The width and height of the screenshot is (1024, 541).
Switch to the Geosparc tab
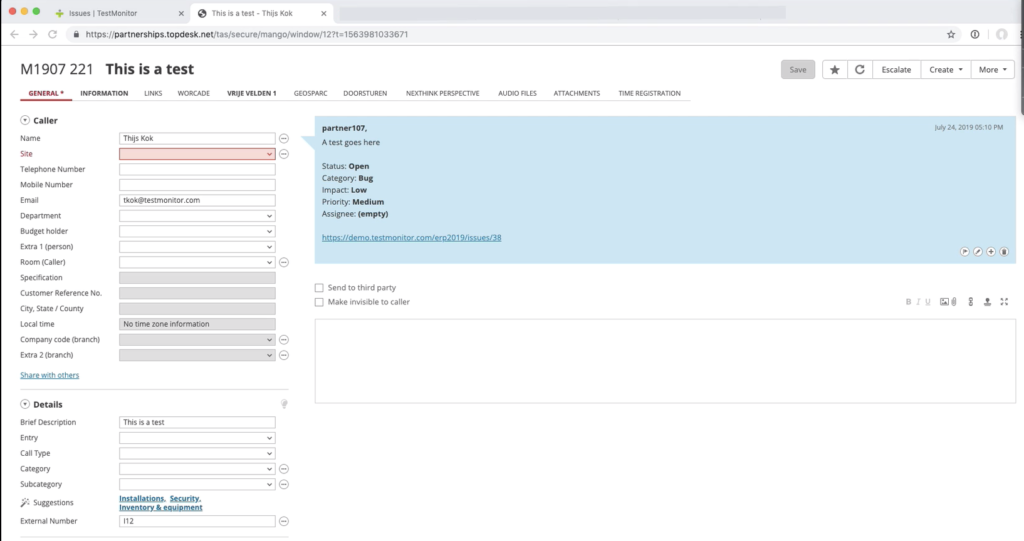coord(310,93)
